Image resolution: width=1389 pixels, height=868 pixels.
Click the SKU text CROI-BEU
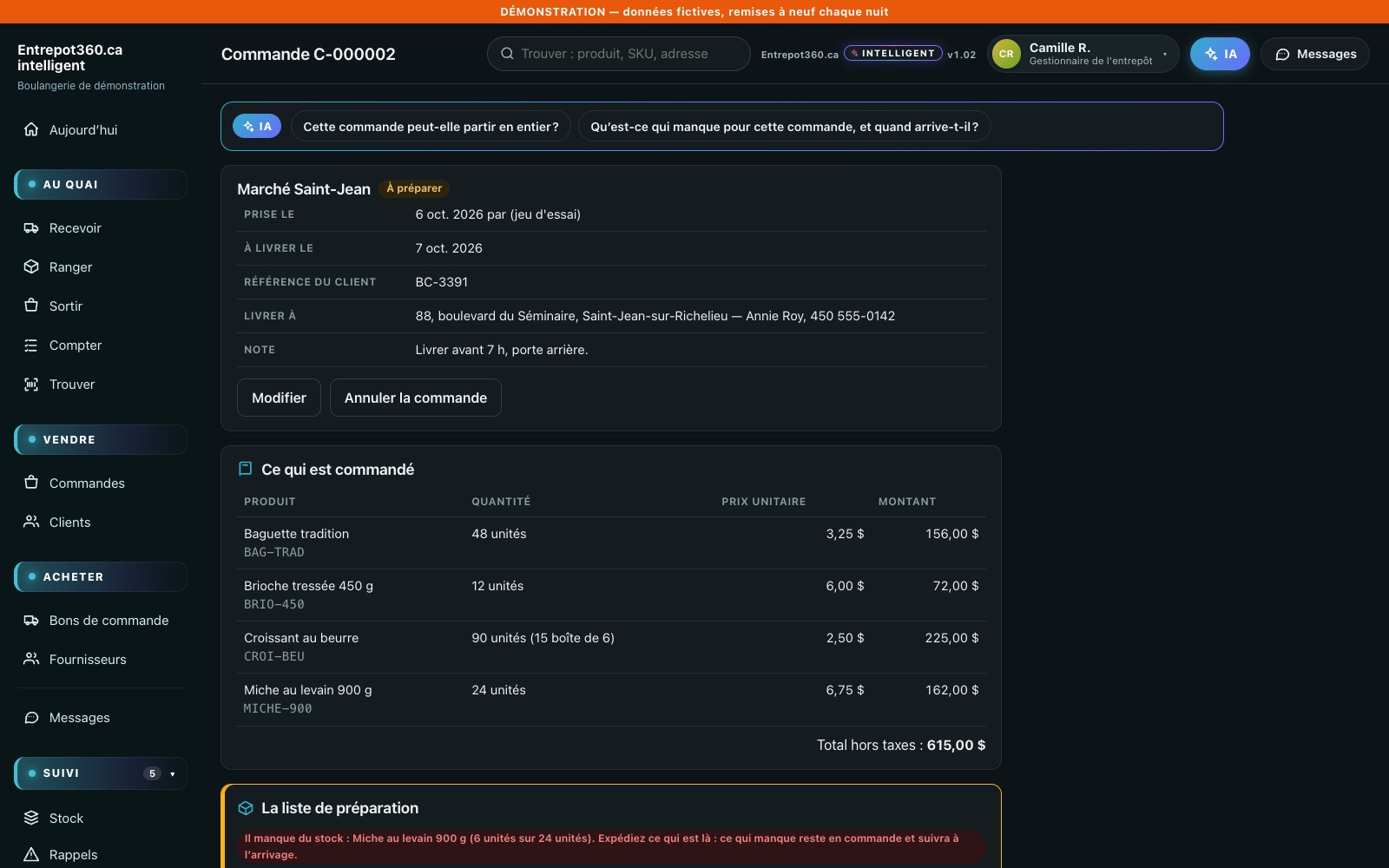274,657
